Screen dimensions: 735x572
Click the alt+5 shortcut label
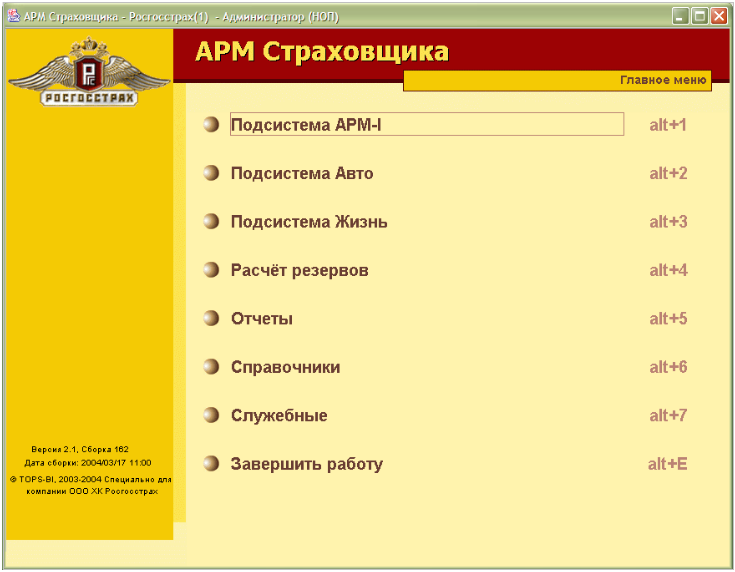click(x=668, y=319)
